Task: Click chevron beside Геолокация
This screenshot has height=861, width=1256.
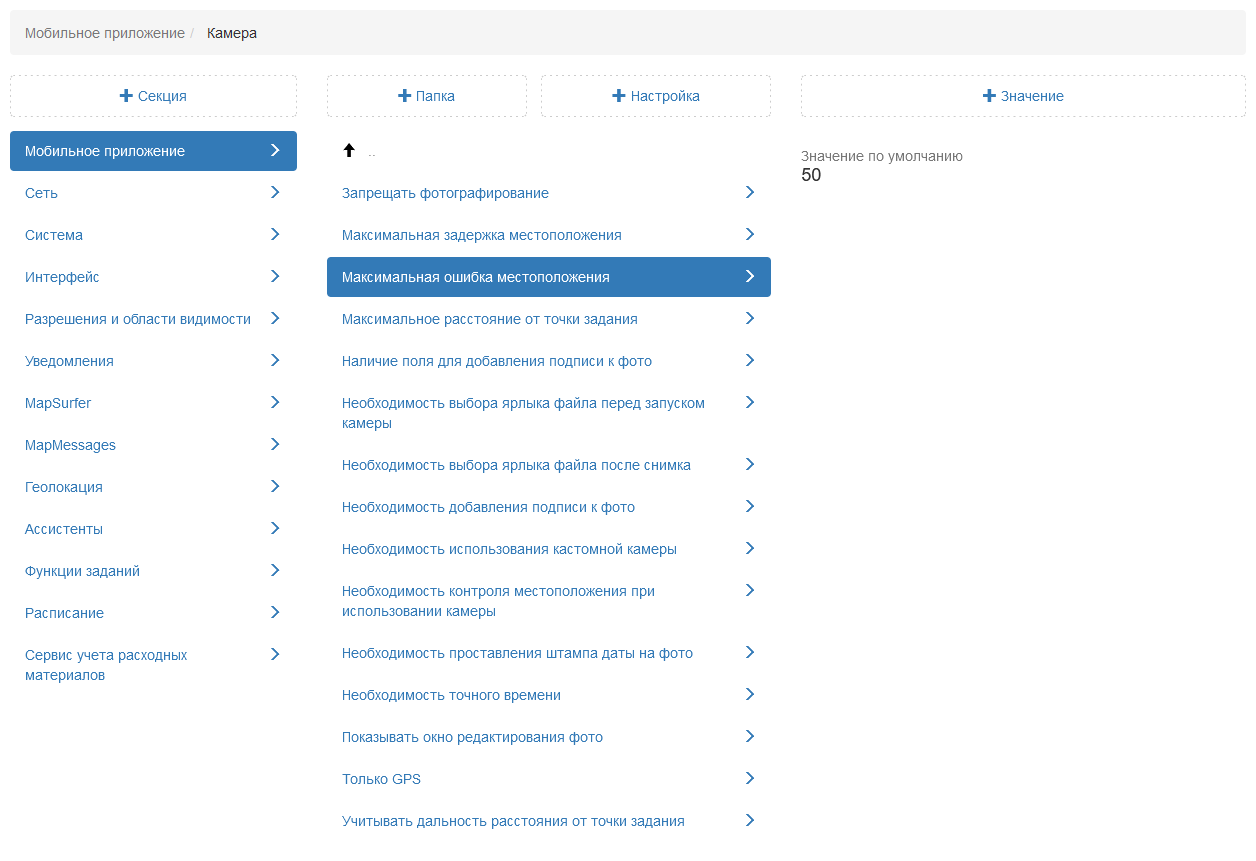Action: [275, 486]
